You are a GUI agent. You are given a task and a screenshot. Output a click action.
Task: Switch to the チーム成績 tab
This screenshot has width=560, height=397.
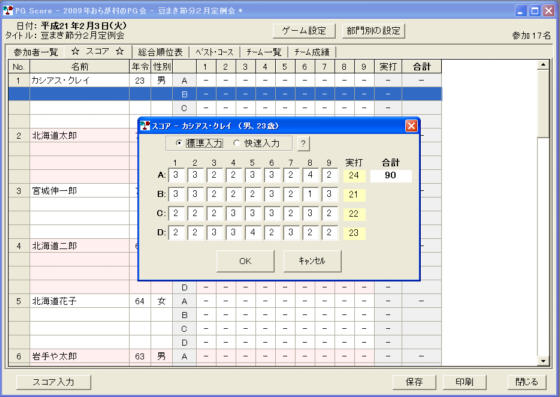(311, 52)
